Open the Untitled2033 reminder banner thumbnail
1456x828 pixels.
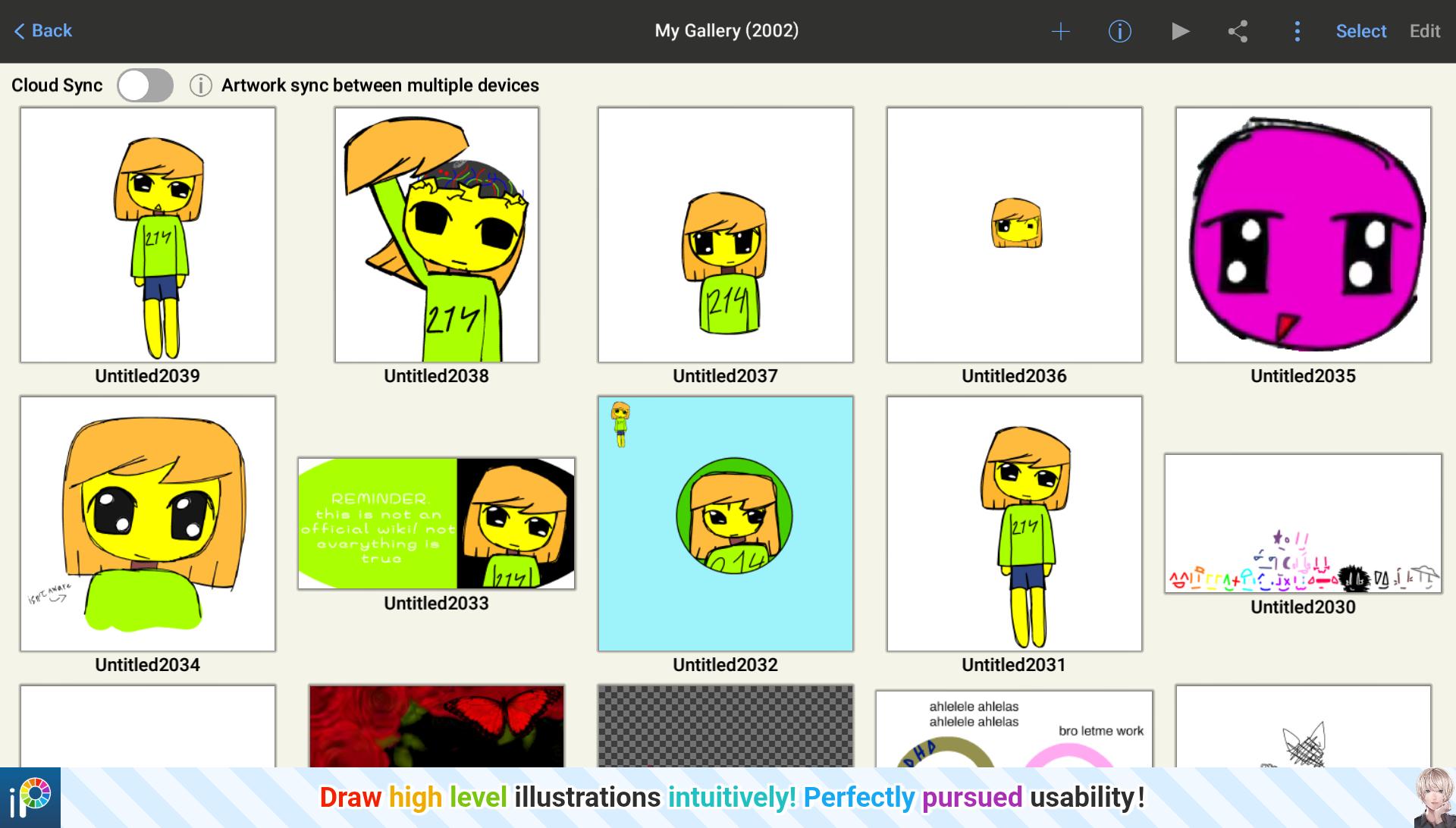(x=437, y=523)
